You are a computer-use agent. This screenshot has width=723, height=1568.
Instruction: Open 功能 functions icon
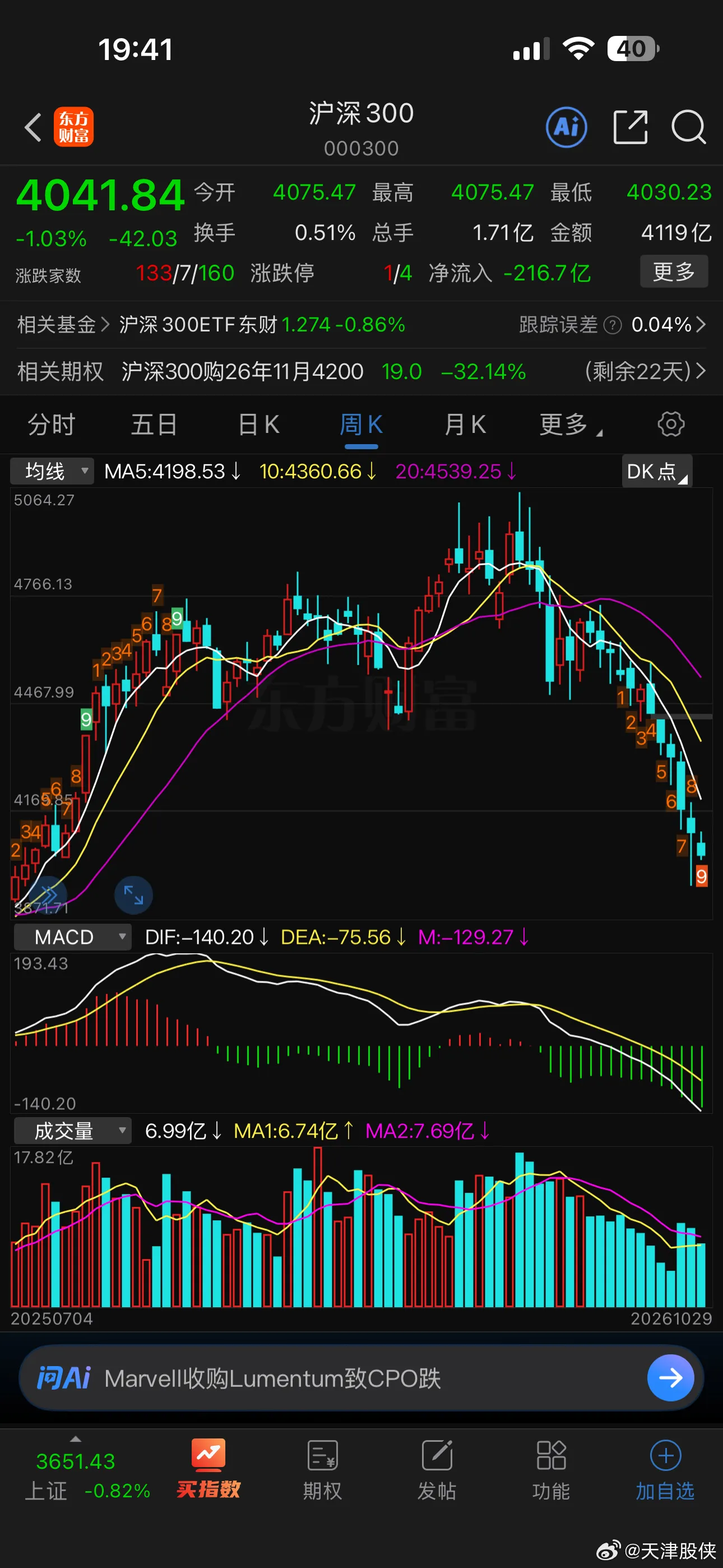click(551, 1469)
